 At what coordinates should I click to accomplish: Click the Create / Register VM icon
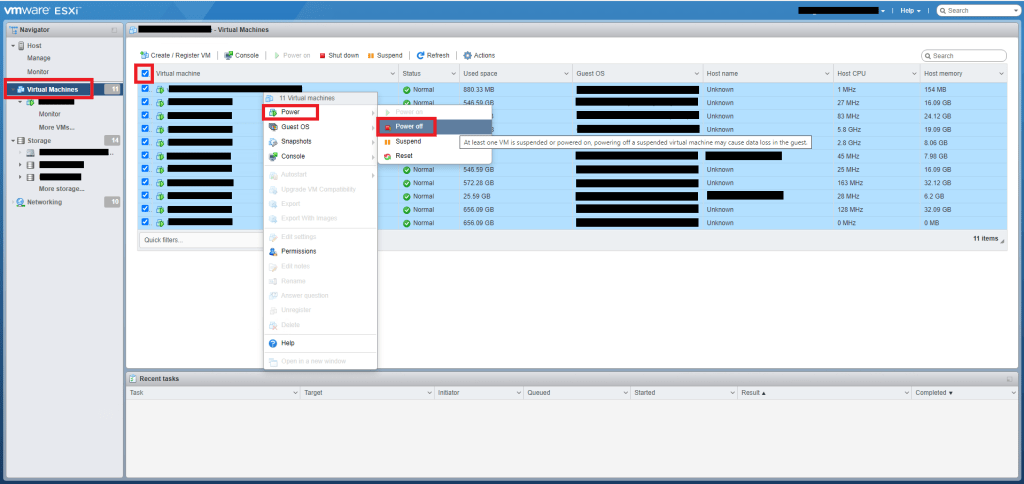pos(145,55)
